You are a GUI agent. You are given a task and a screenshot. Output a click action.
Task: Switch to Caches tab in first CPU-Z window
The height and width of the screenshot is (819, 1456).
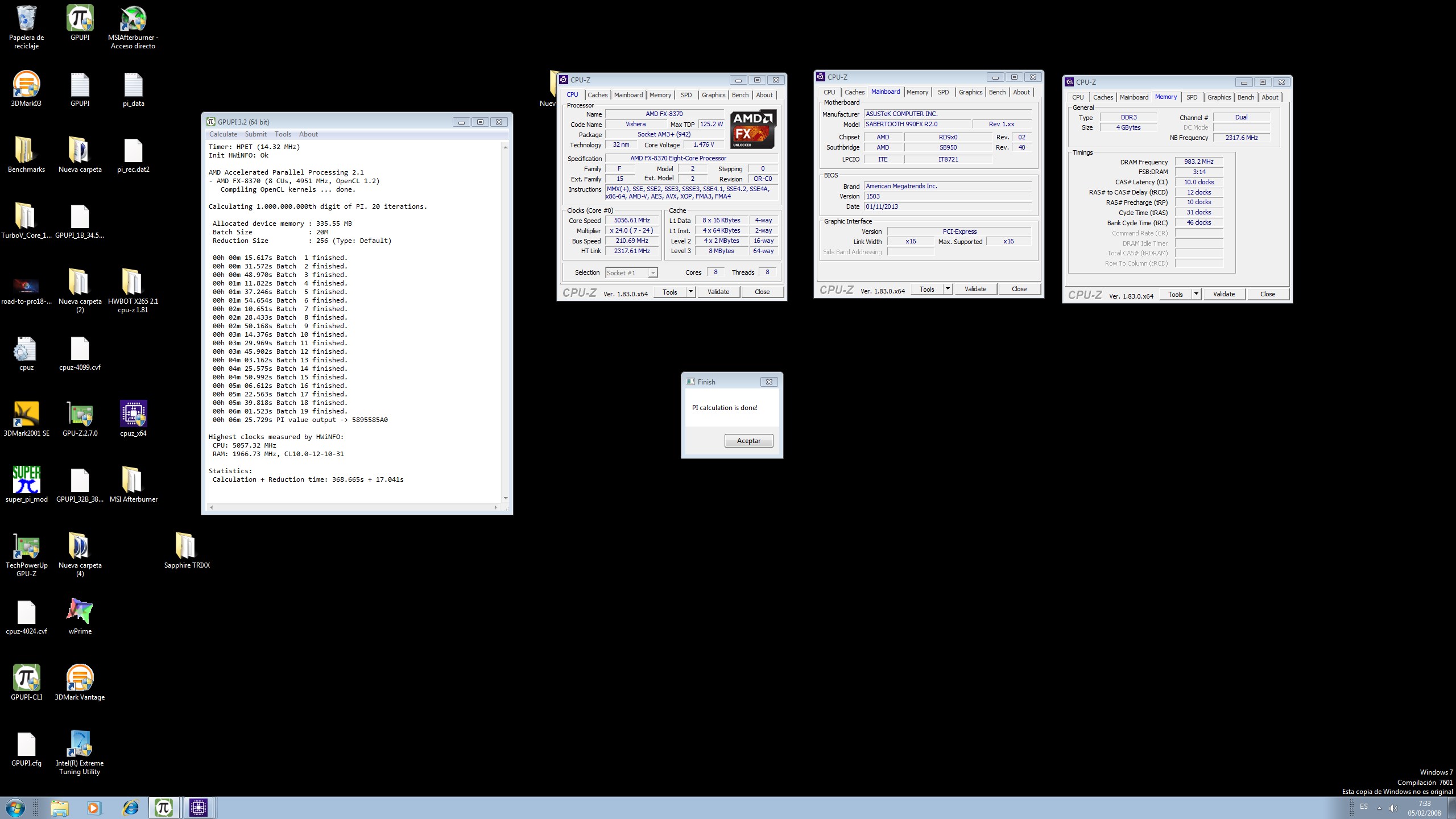[597, 95]
